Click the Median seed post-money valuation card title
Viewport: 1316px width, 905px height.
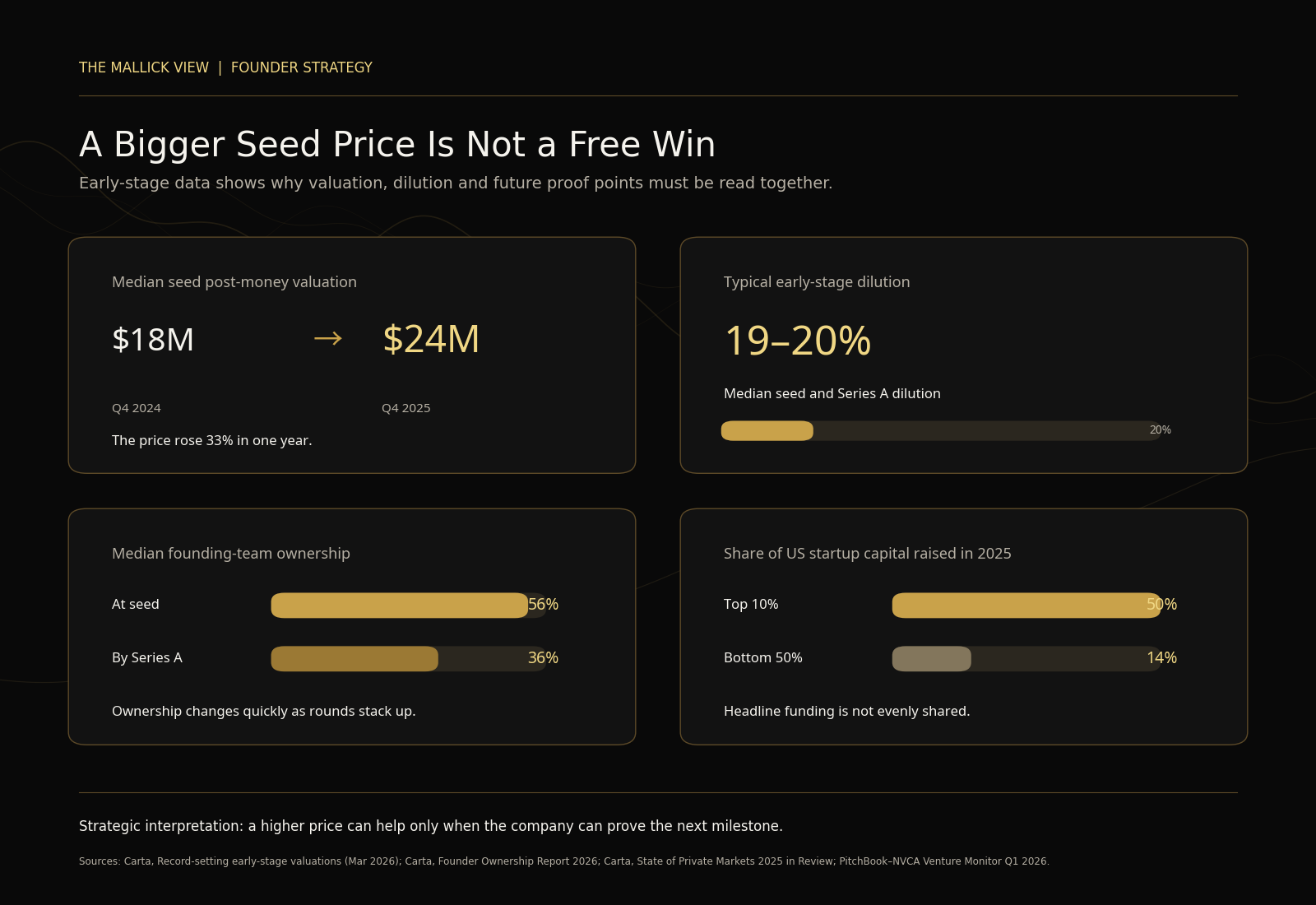point(234,282)
